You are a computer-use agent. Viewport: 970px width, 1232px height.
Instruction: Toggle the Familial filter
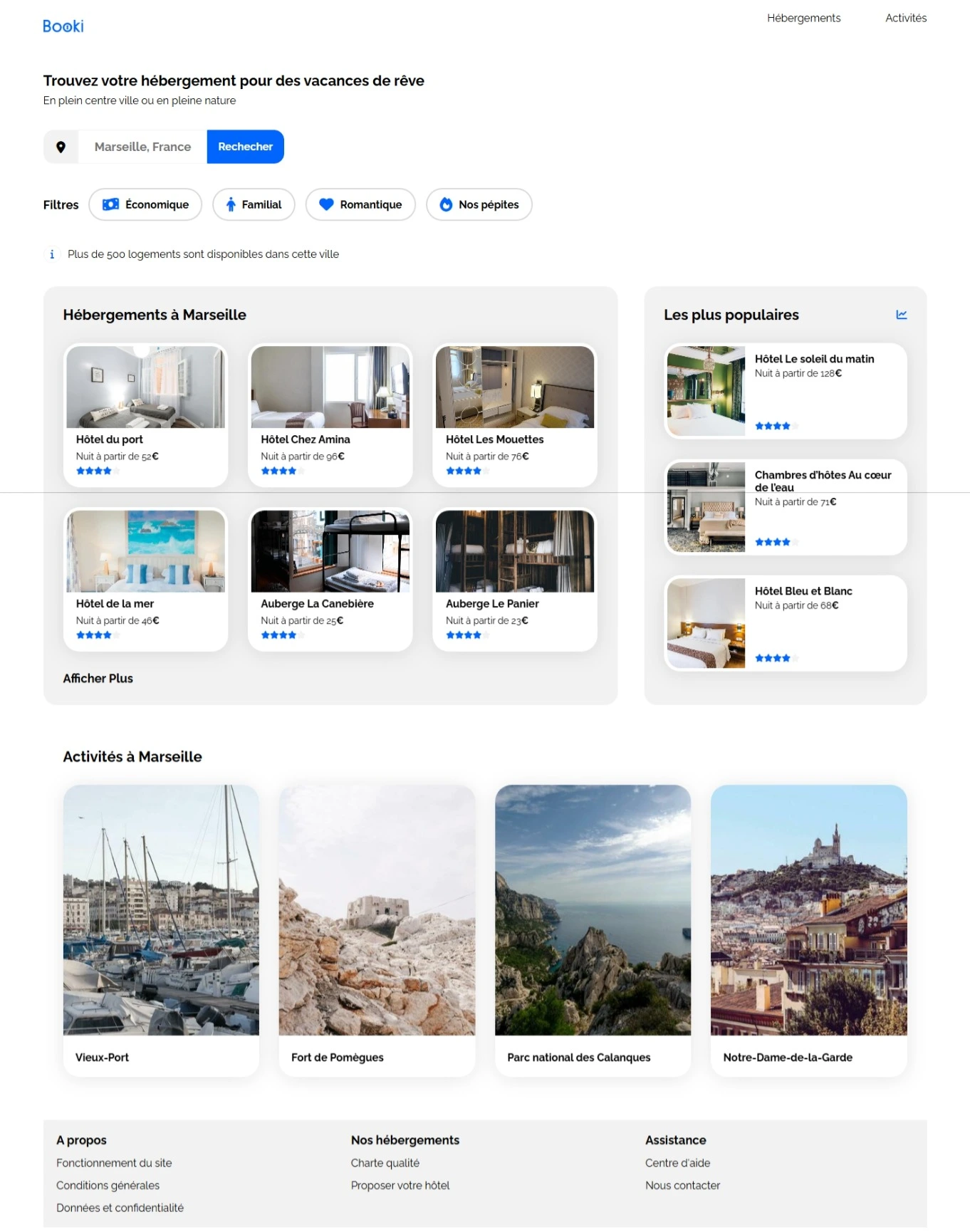254,204
